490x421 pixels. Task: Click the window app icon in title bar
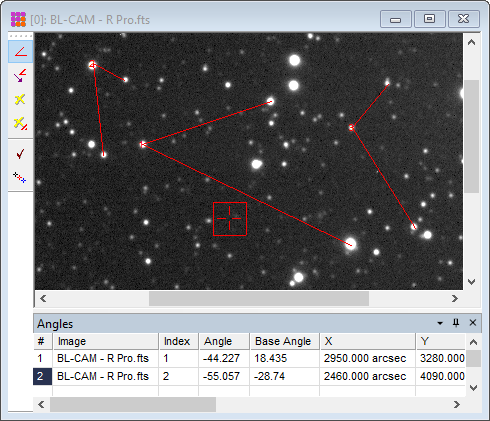pyautogui.click(x=18, y=19)
